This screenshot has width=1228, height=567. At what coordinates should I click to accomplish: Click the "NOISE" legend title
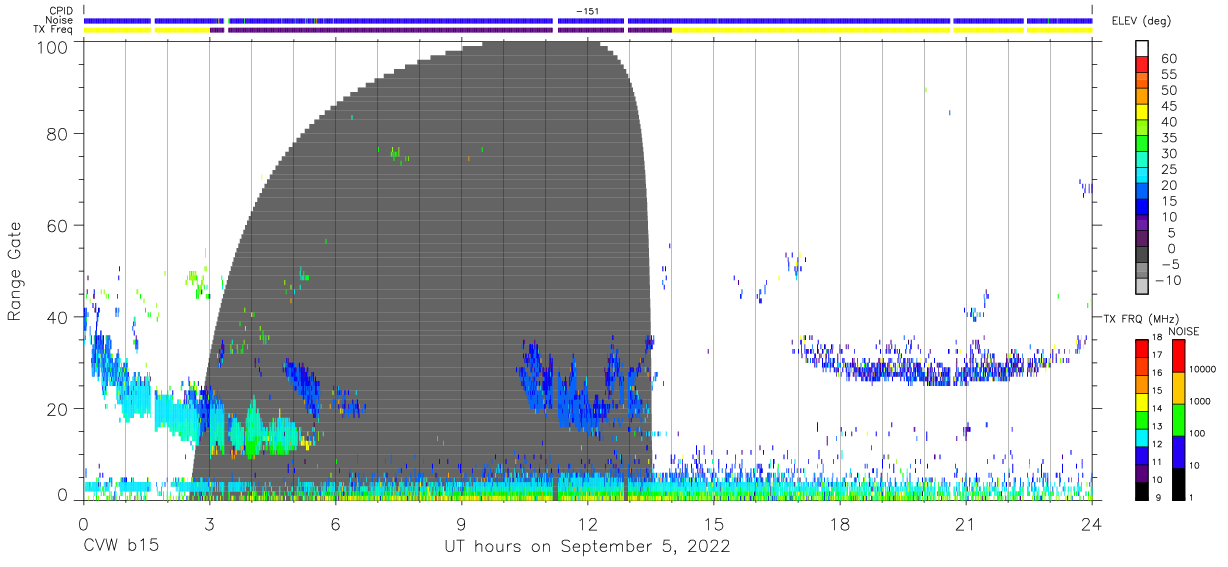[1186, 331]
